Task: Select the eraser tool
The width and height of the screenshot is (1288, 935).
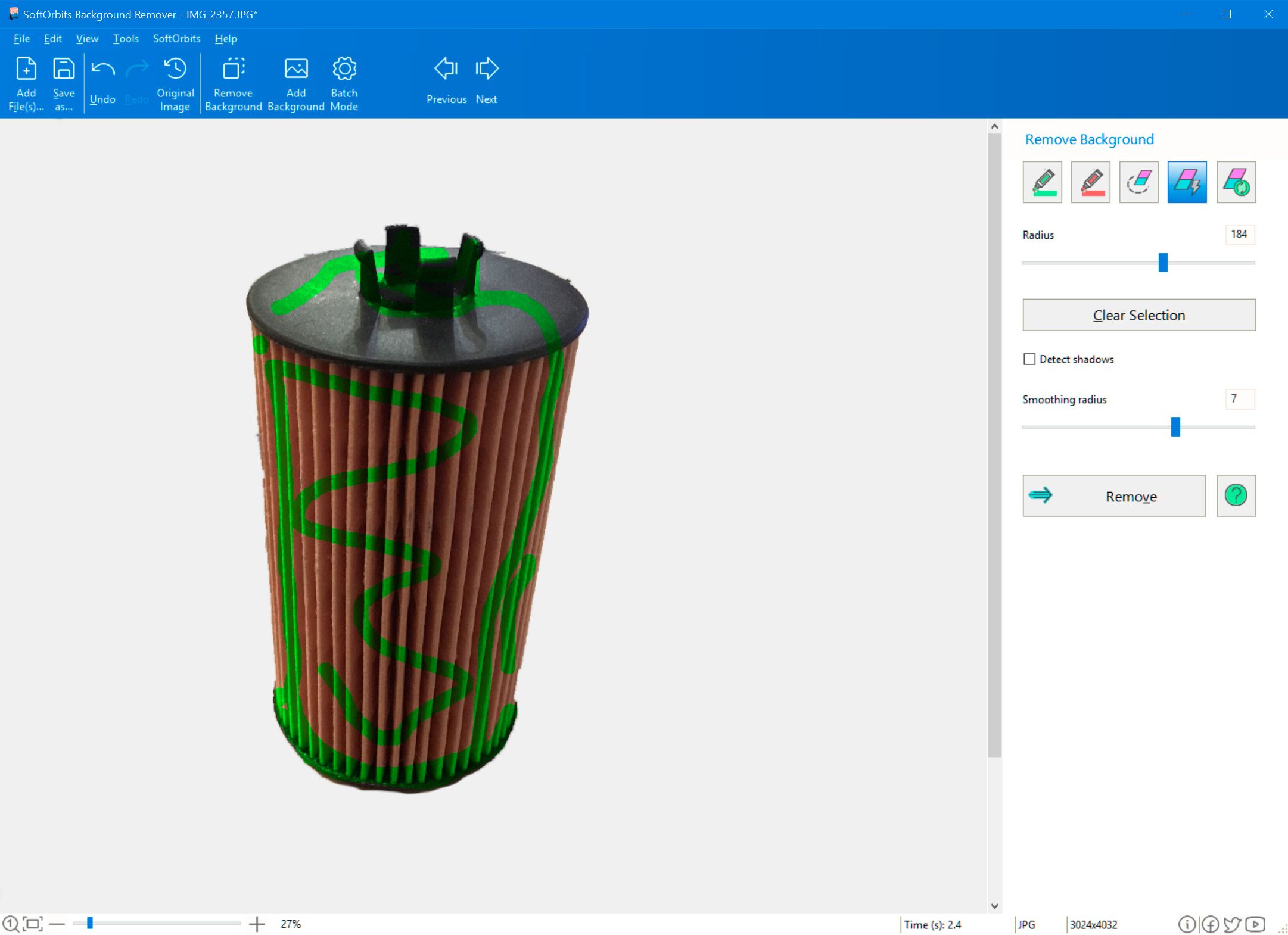Action: [1139, 182]
